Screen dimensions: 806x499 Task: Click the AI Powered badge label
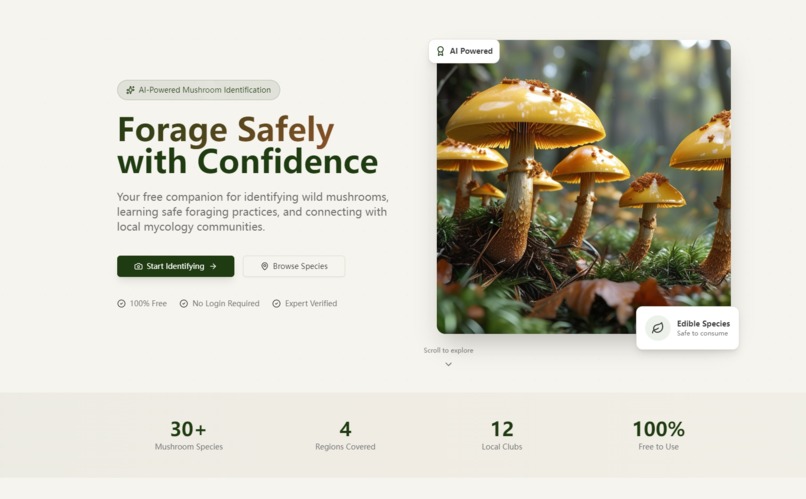coord(471,51)
